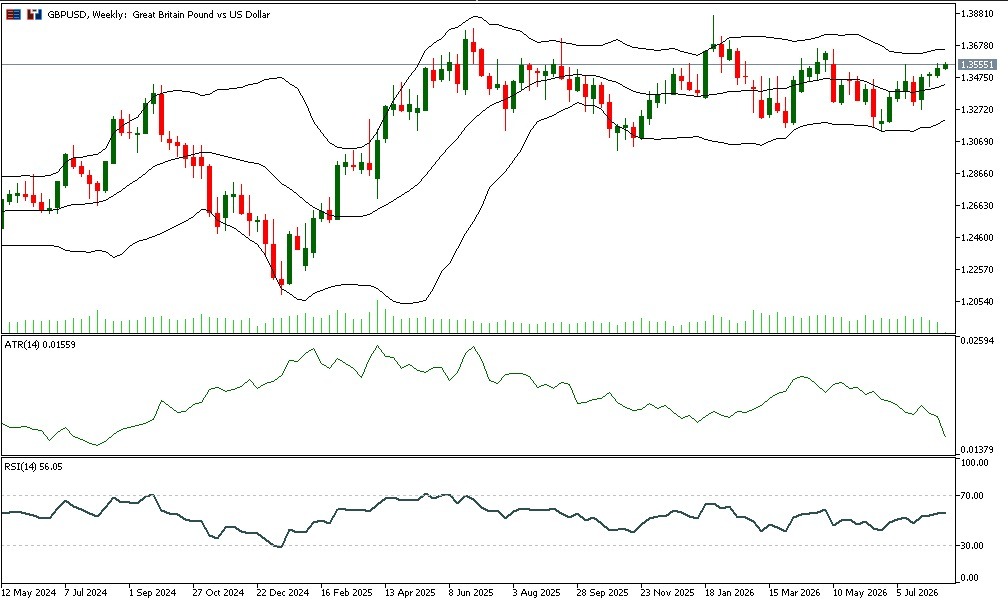The width and height of the screenshot is (1008, 602).
Task: Select the current price tag 1.35551
Action: click(977, 64)
